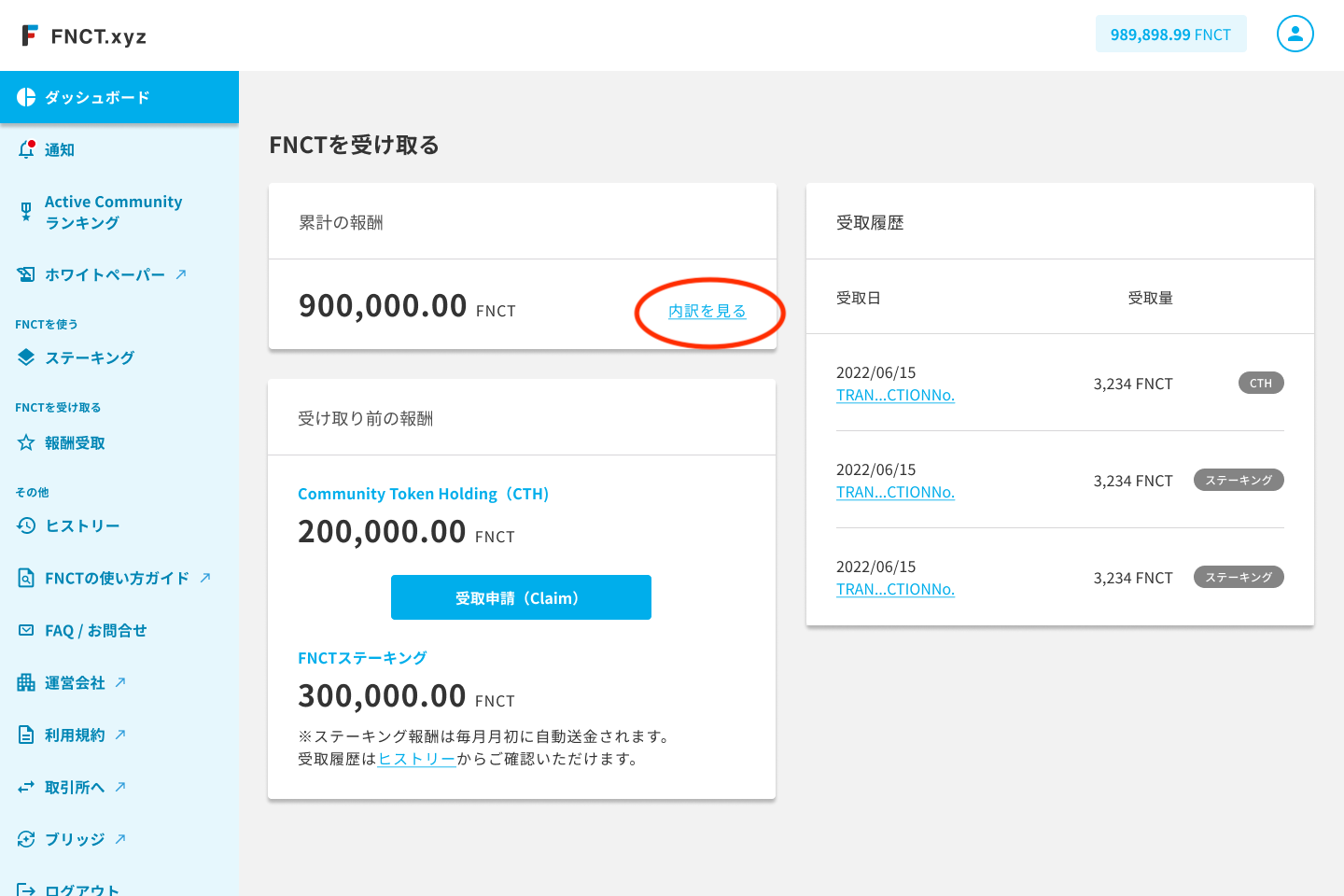1344x896 pixels.
Task: Click the ホワイトペーパー sidebar label
Action: (105, 274)
